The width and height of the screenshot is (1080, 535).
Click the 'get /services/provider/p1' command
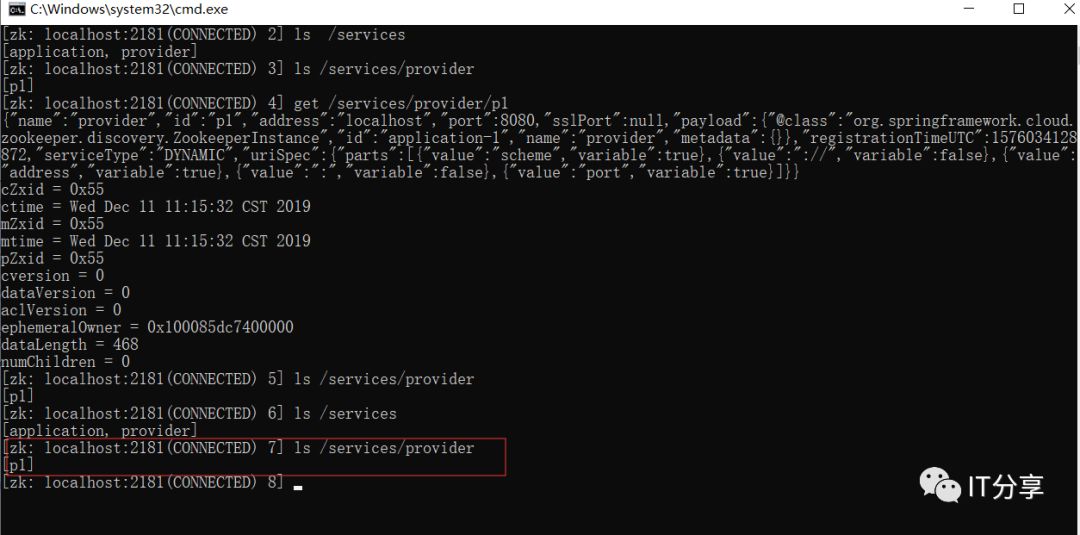point(401,103)
